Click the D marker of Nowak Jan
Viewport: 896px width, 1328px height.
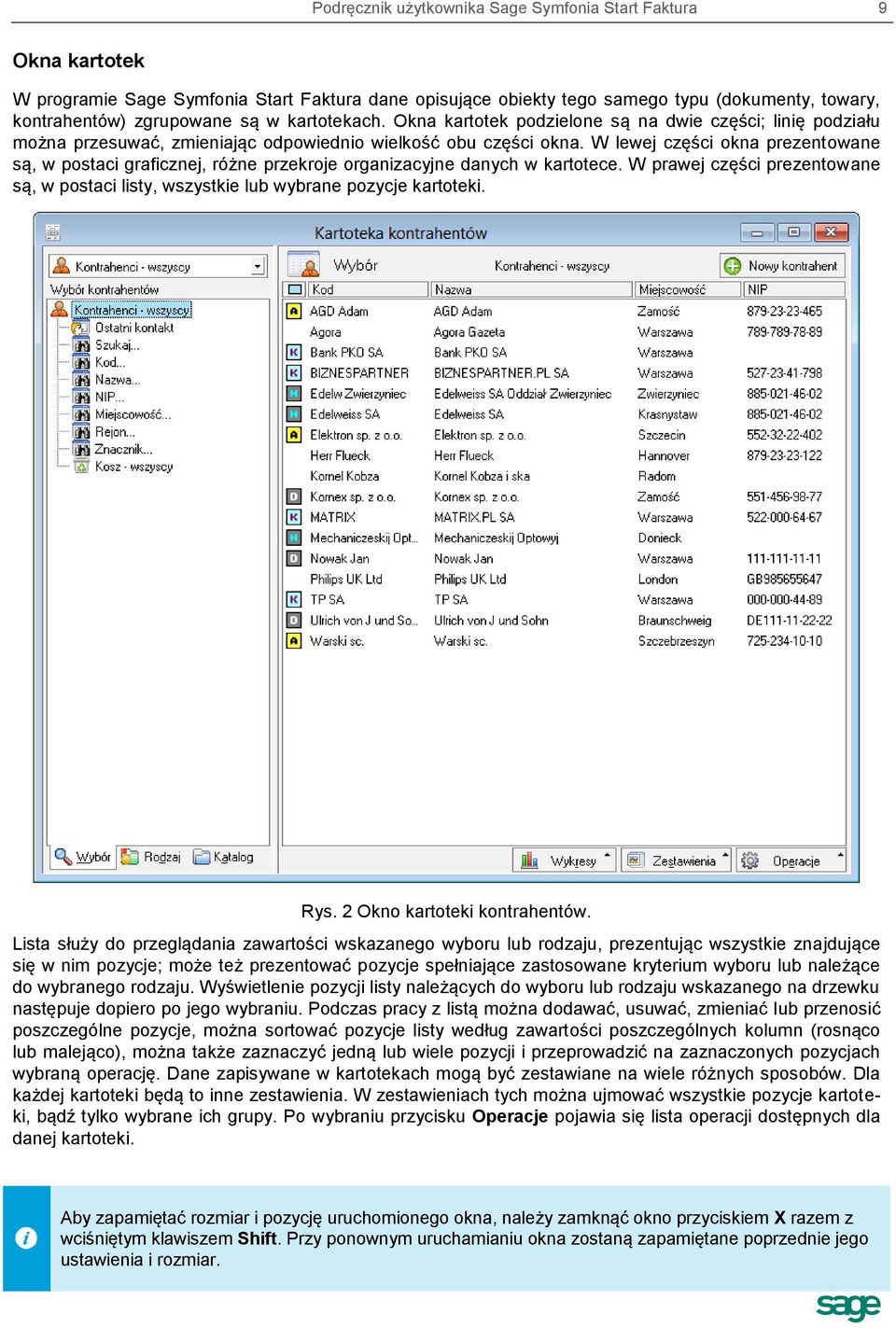294,558
